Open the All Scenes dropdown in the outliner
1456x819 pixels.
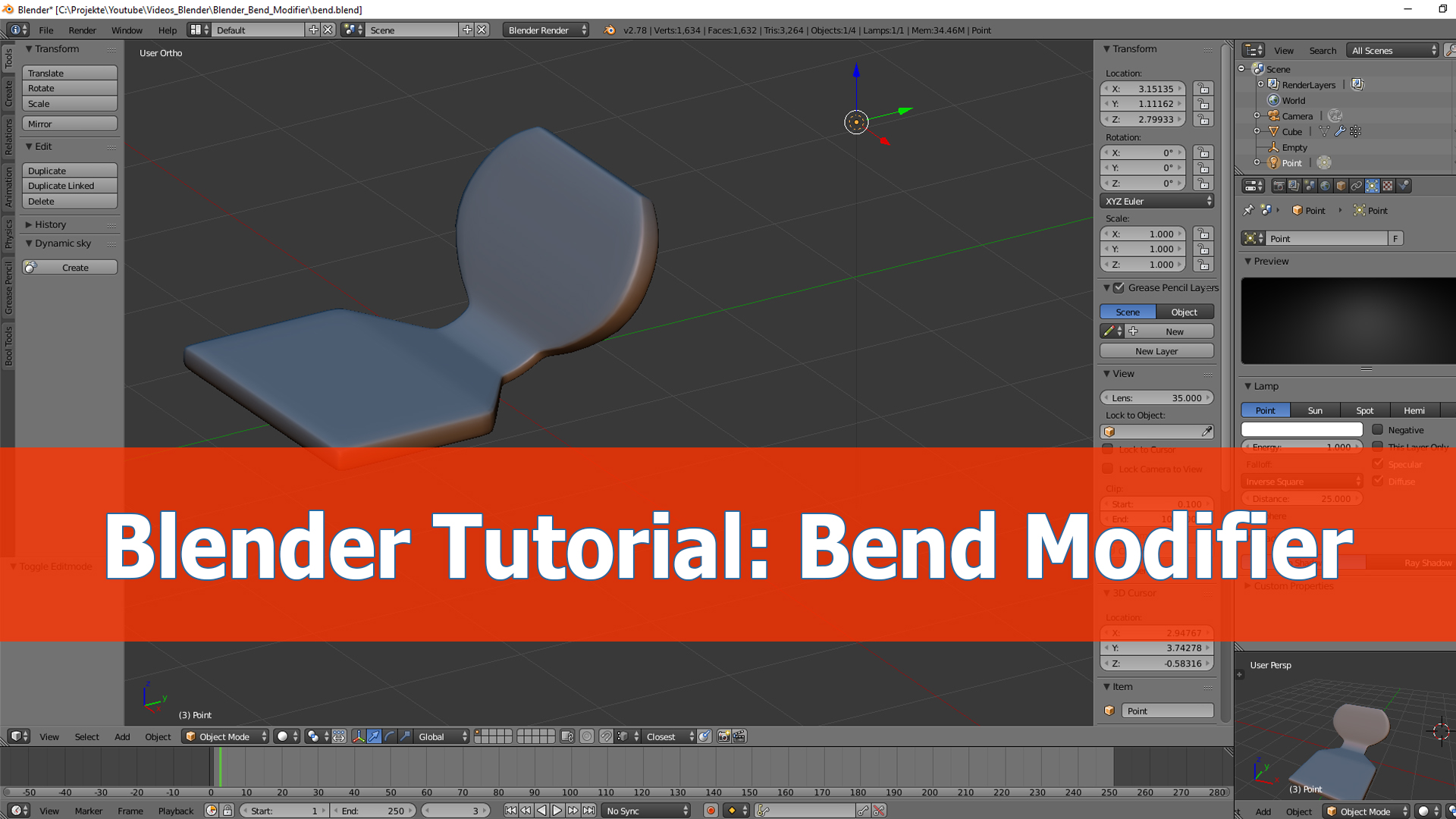[x=1392, y=50]
